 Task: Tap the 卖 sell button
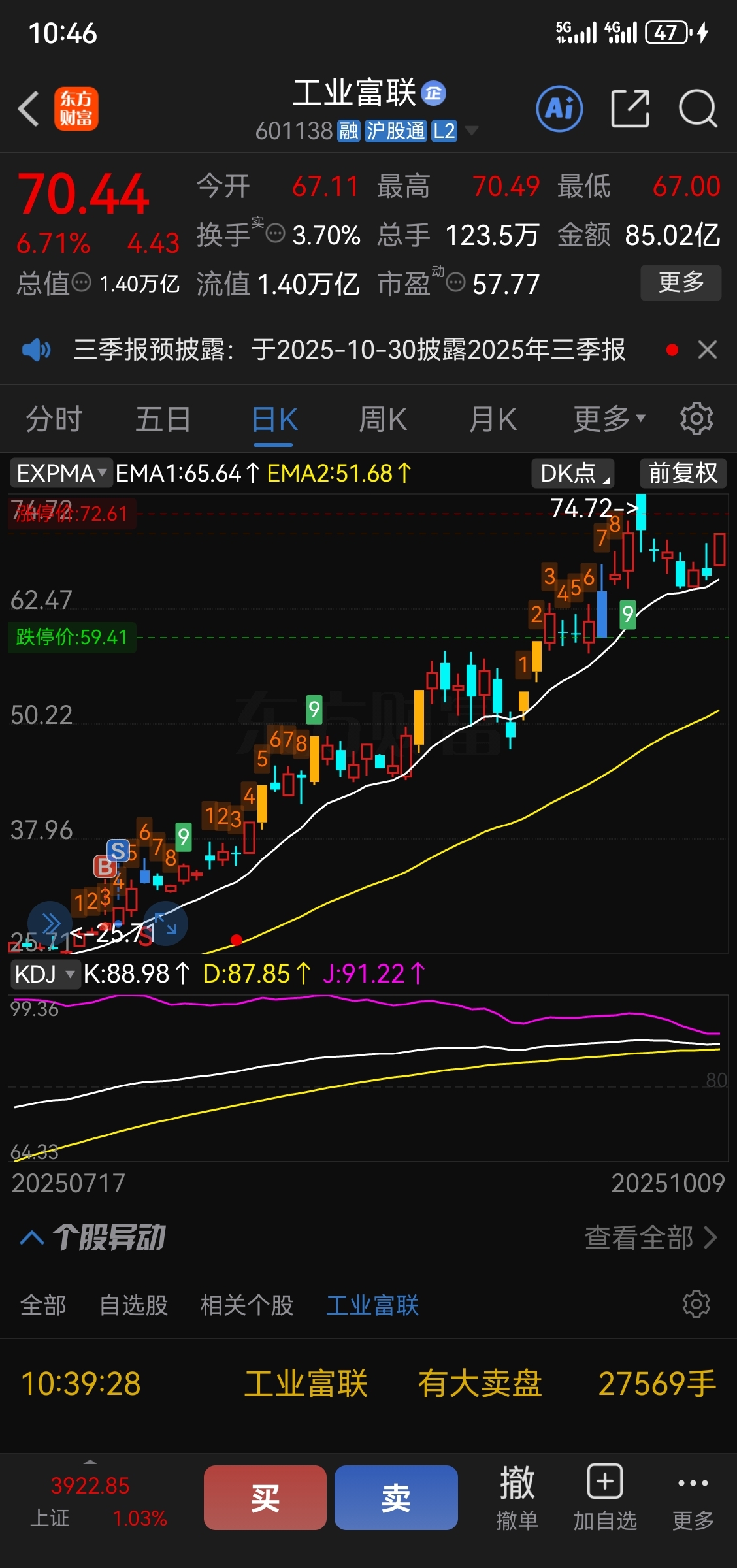coord(396,1497)
